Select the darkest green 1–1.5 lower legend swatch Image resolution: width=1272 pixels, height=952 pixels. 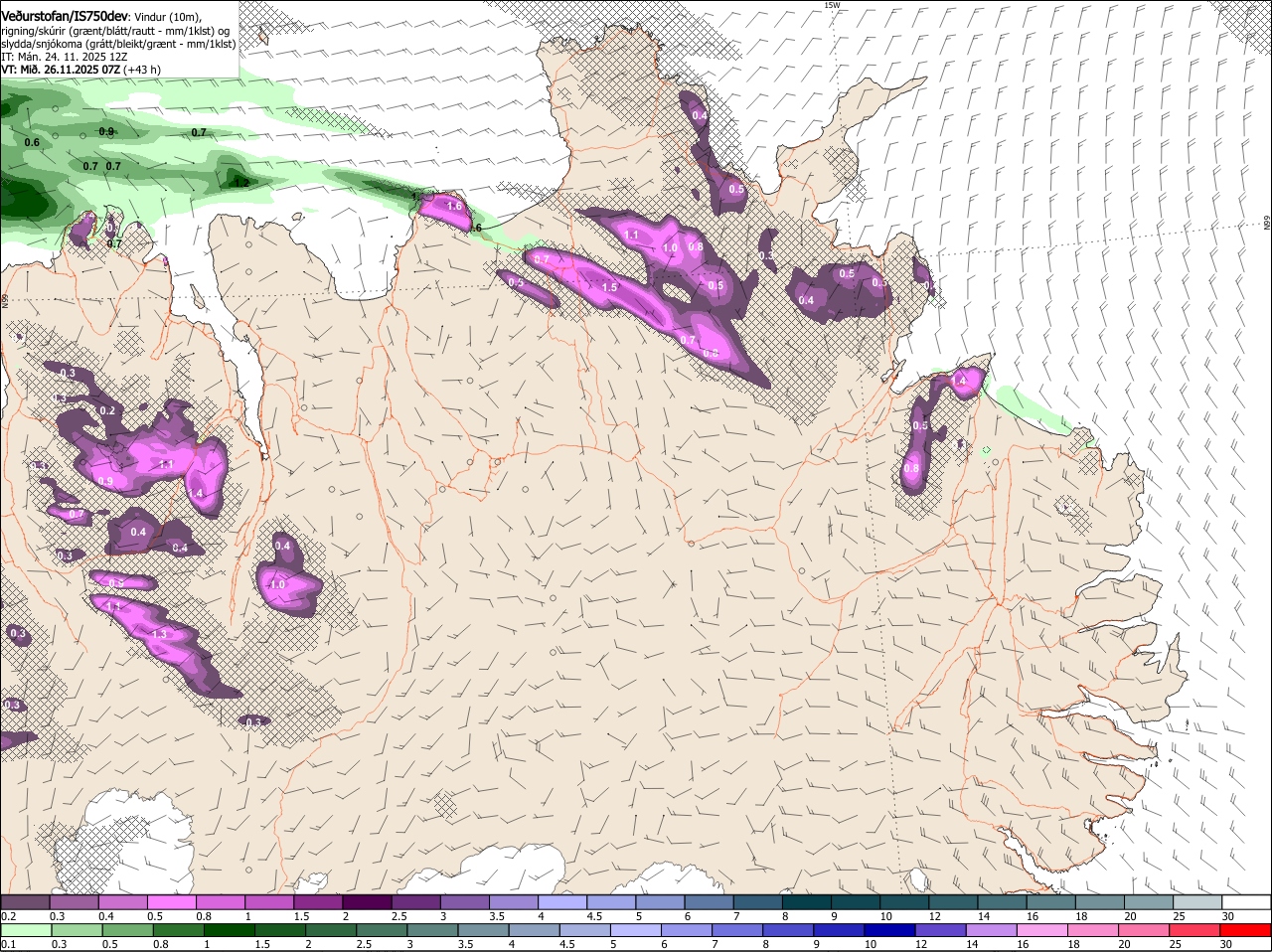coord(229,931)
